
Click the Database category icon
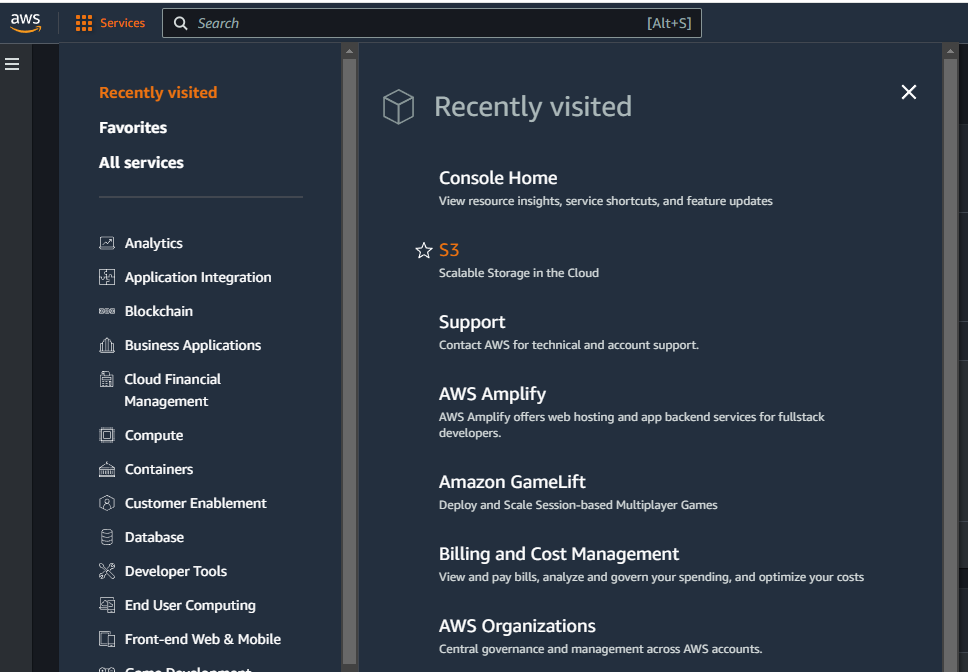pyautogui.click(x=107, y=537)
